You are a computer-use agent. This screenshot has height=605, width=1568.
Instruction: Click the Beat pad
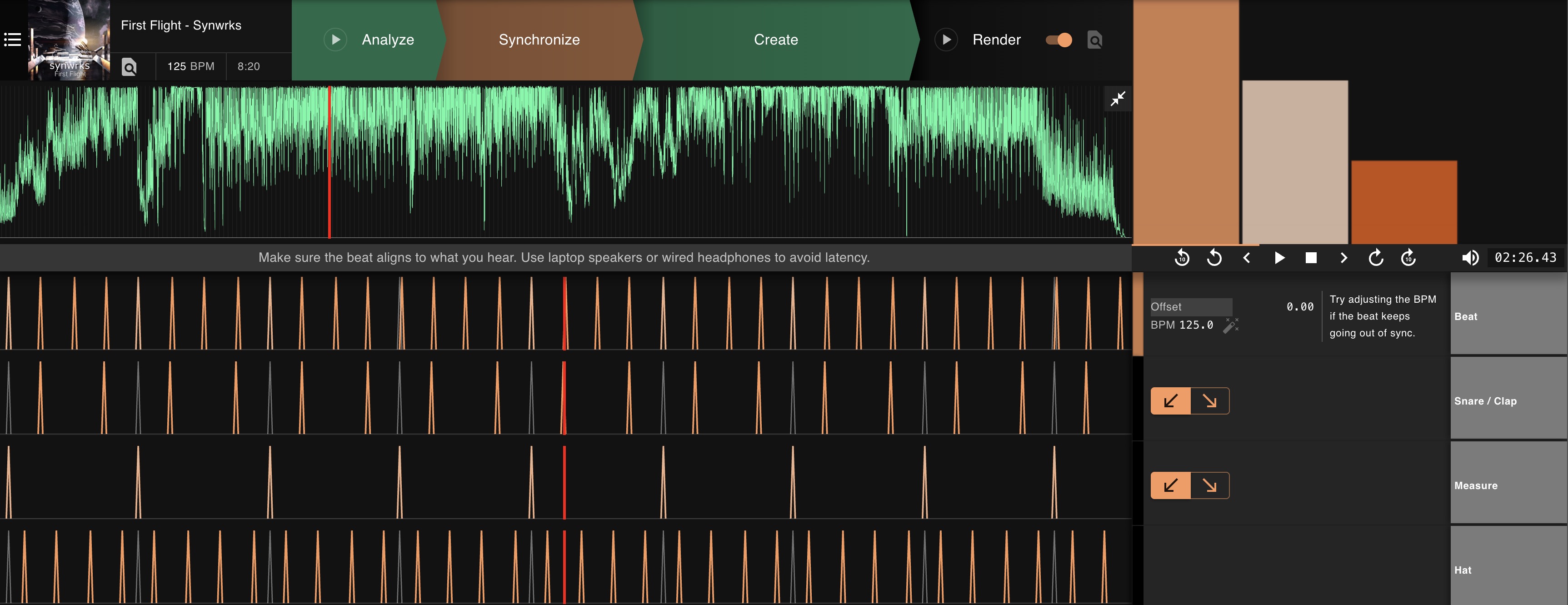click(1508, 314)
